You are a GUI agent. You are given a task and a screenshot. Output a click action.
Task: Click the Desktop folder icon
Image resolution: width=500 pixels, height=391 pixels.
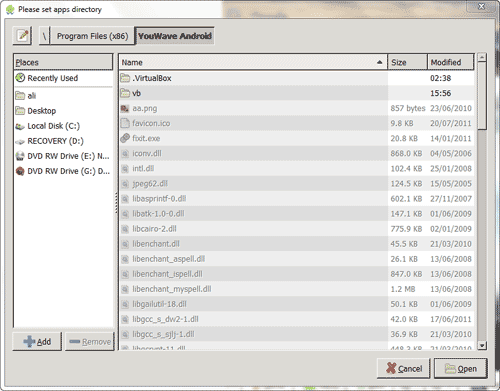20,111
